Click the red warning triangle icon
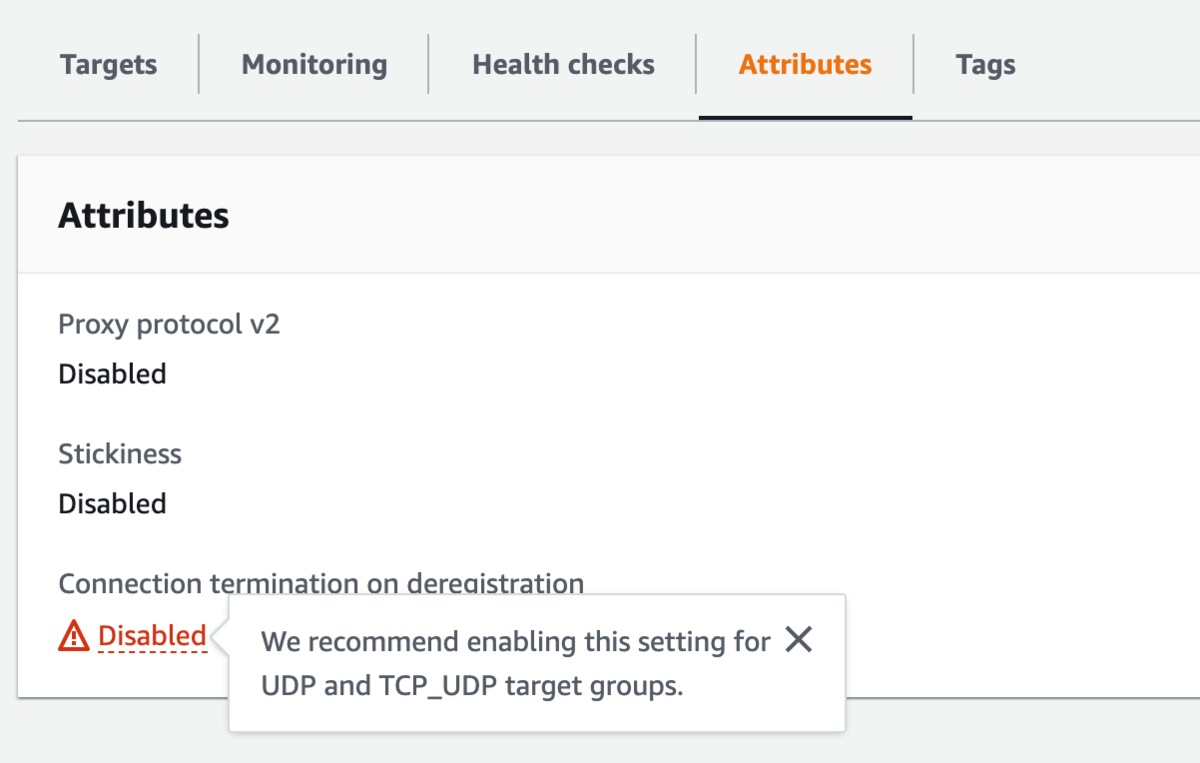This screenshot has width=1200, height=763. pyautogui.click(x=74, y=635)
